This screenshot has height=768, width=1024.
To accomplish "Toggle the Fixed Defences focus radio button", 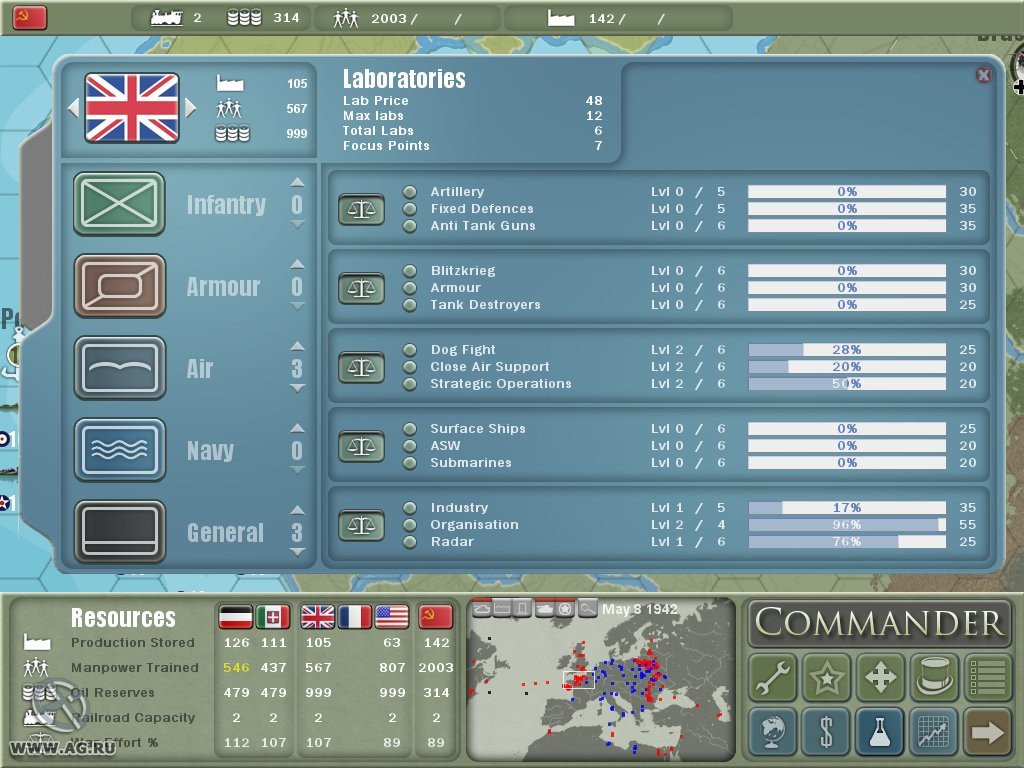I will (x=409, y=209).
